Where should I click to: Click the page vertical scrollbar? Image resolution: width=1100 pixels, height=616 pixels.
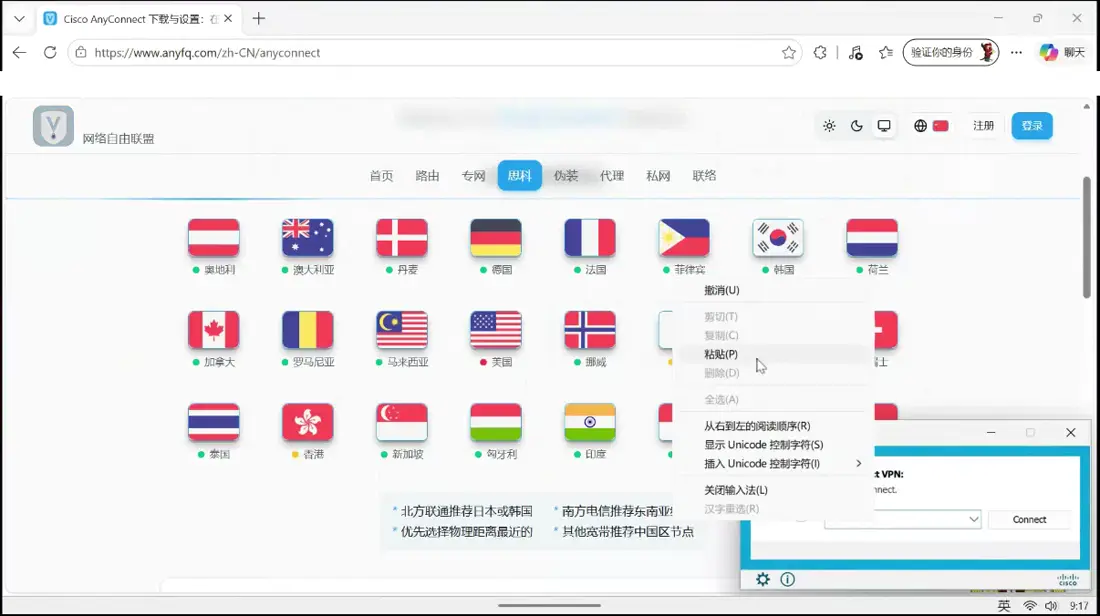(1087, 239)
